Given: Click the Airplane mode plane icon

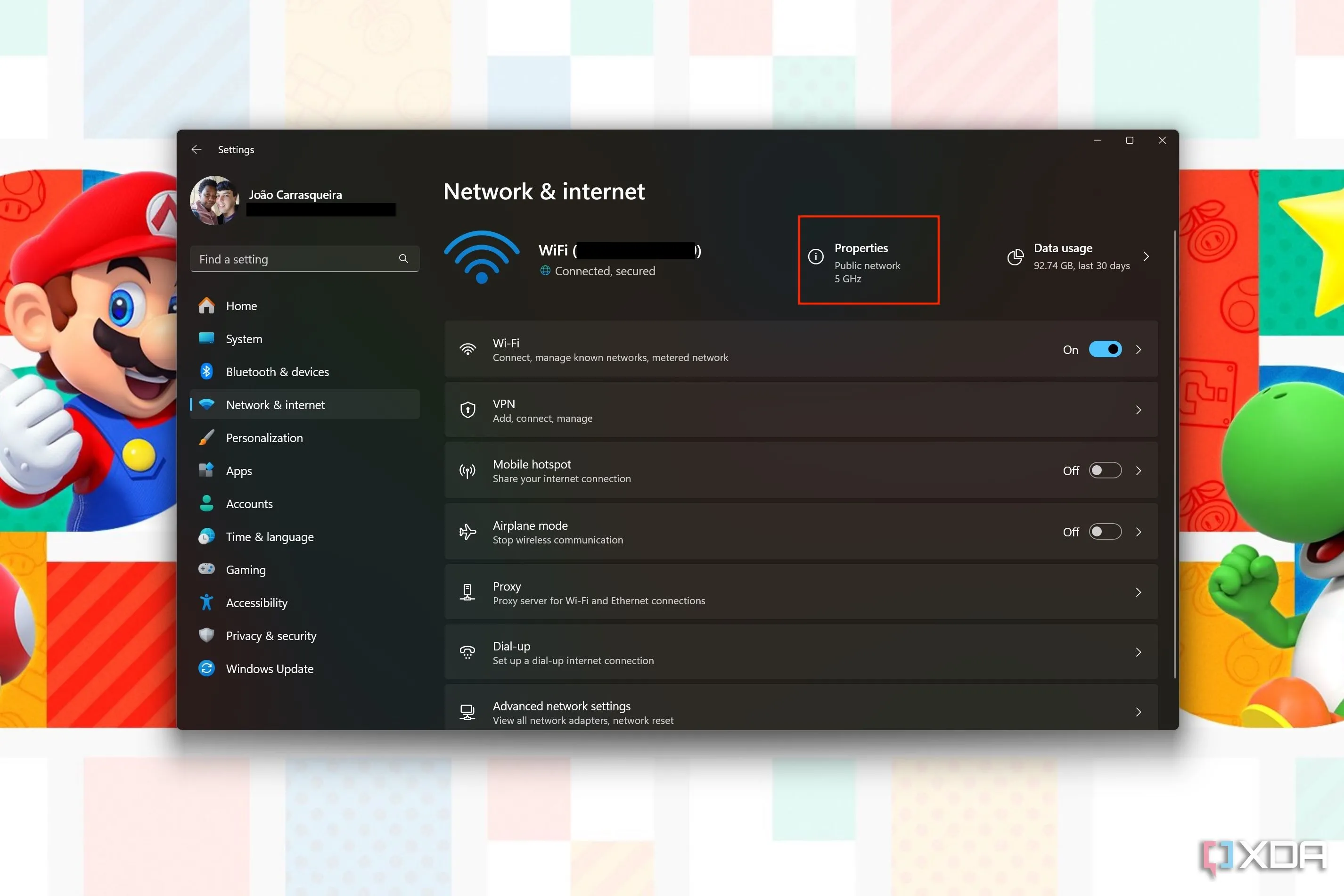Looking at the screenshot, I should 468,532.
